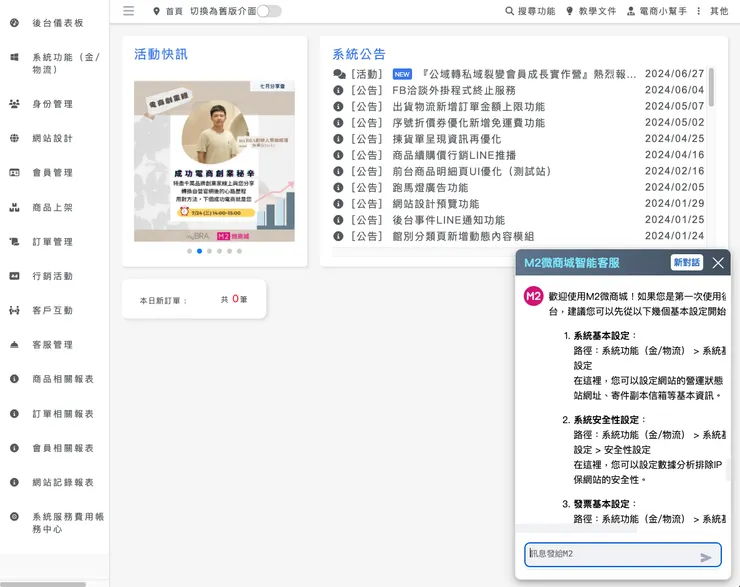
Task: Open 商品續購價行銷LINE推播 announcement
Action: (x=454, y=155)
